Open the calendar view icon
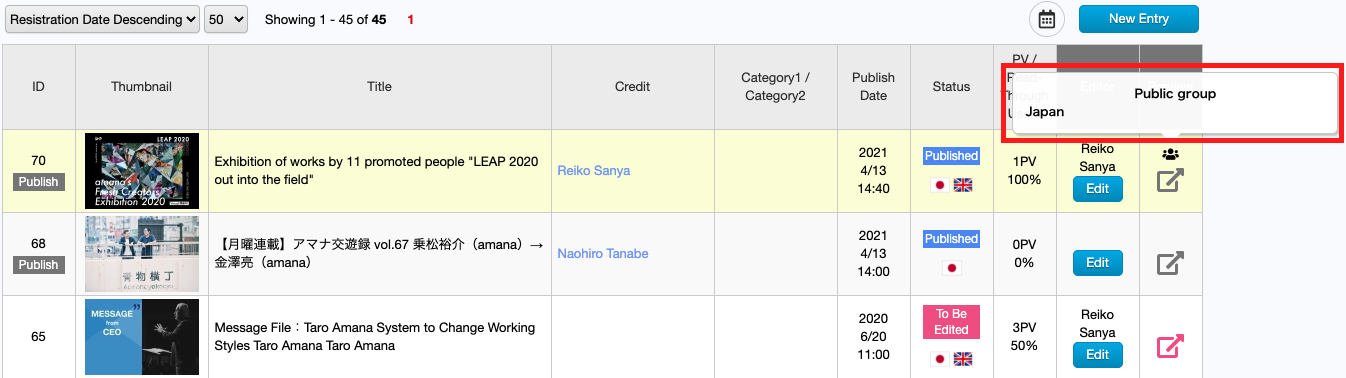The width and height of the screenshot is (1346, 378). (x=1047, y=19)
